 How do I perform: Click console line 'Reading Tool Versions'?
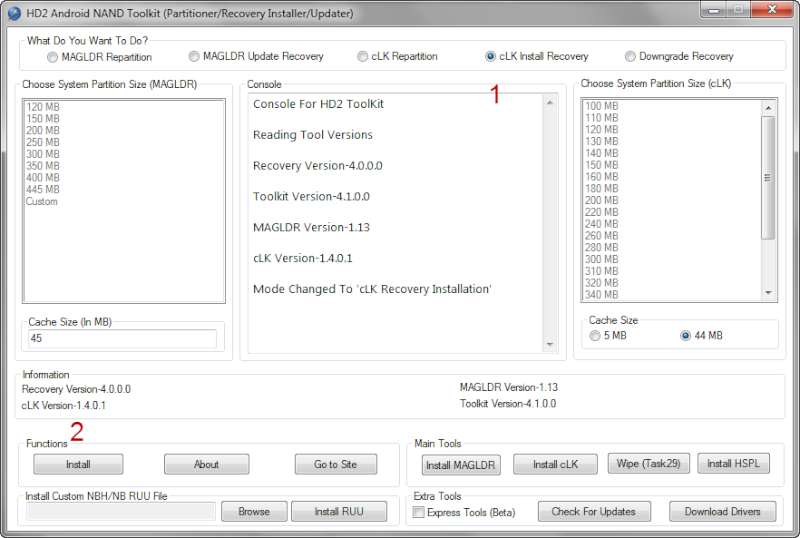point(313,135)
